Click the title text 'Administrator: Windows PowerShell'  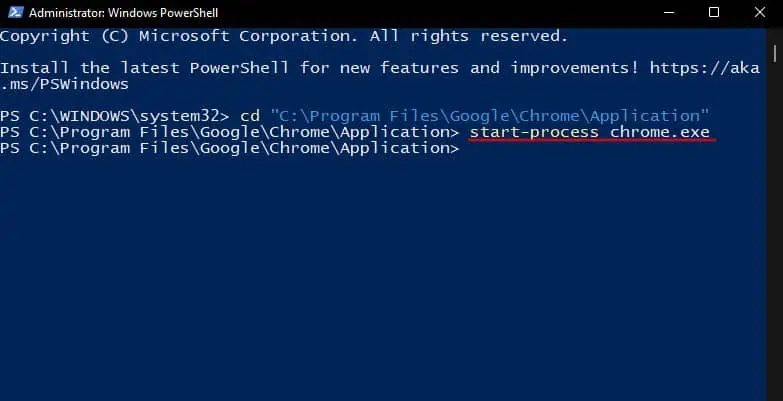point(127,13)
